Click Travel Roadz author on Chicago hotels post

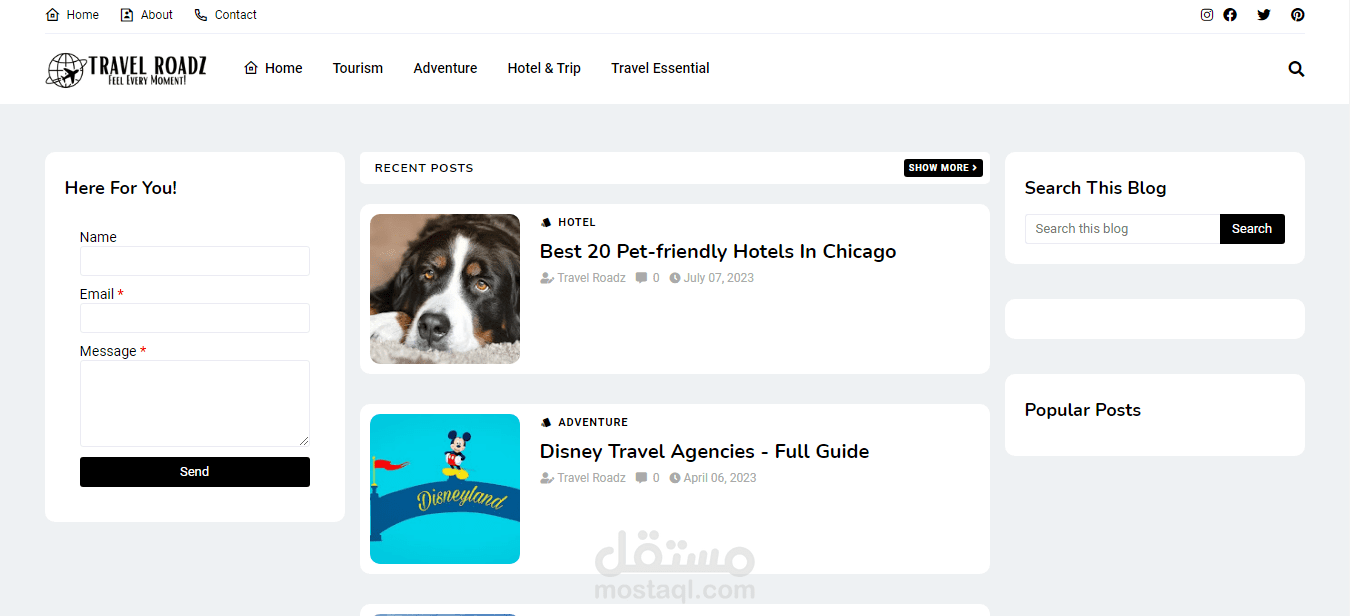pyautogui.click(x=591, y=278)
